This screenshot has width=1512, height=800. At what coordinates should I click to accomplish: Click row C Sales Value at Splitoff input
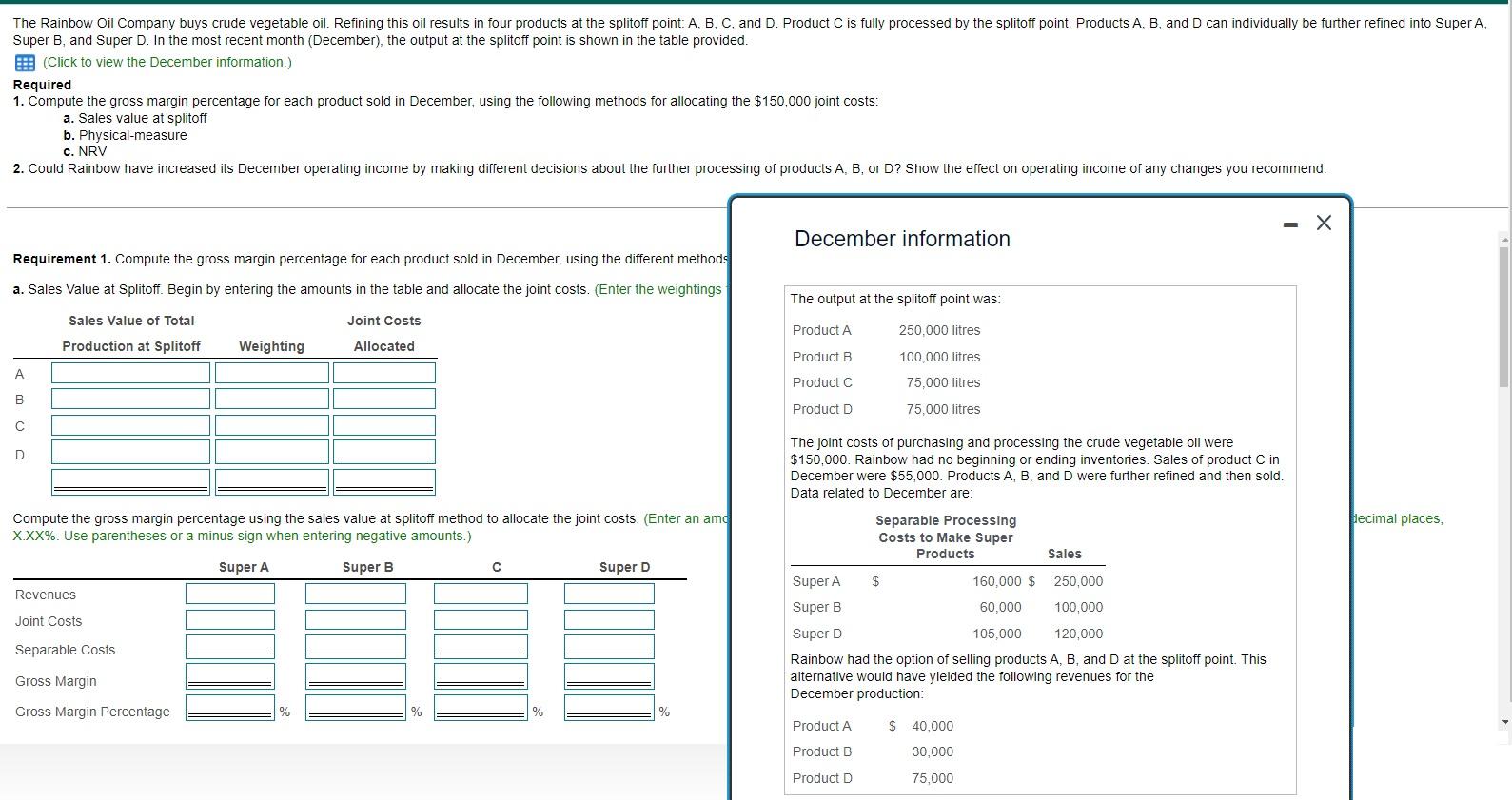coord(131,425)
